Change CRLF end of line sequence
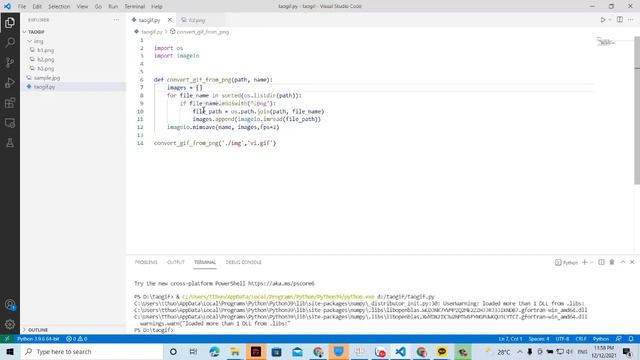This screenshot has height=360, width=640. pyautogui.click(x=581, y=339)
